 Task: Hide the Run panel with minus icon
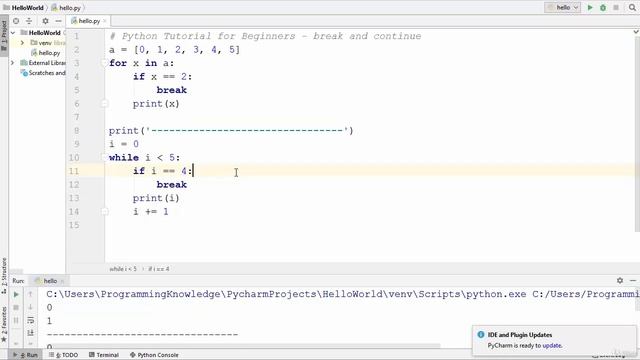[633, 280]
